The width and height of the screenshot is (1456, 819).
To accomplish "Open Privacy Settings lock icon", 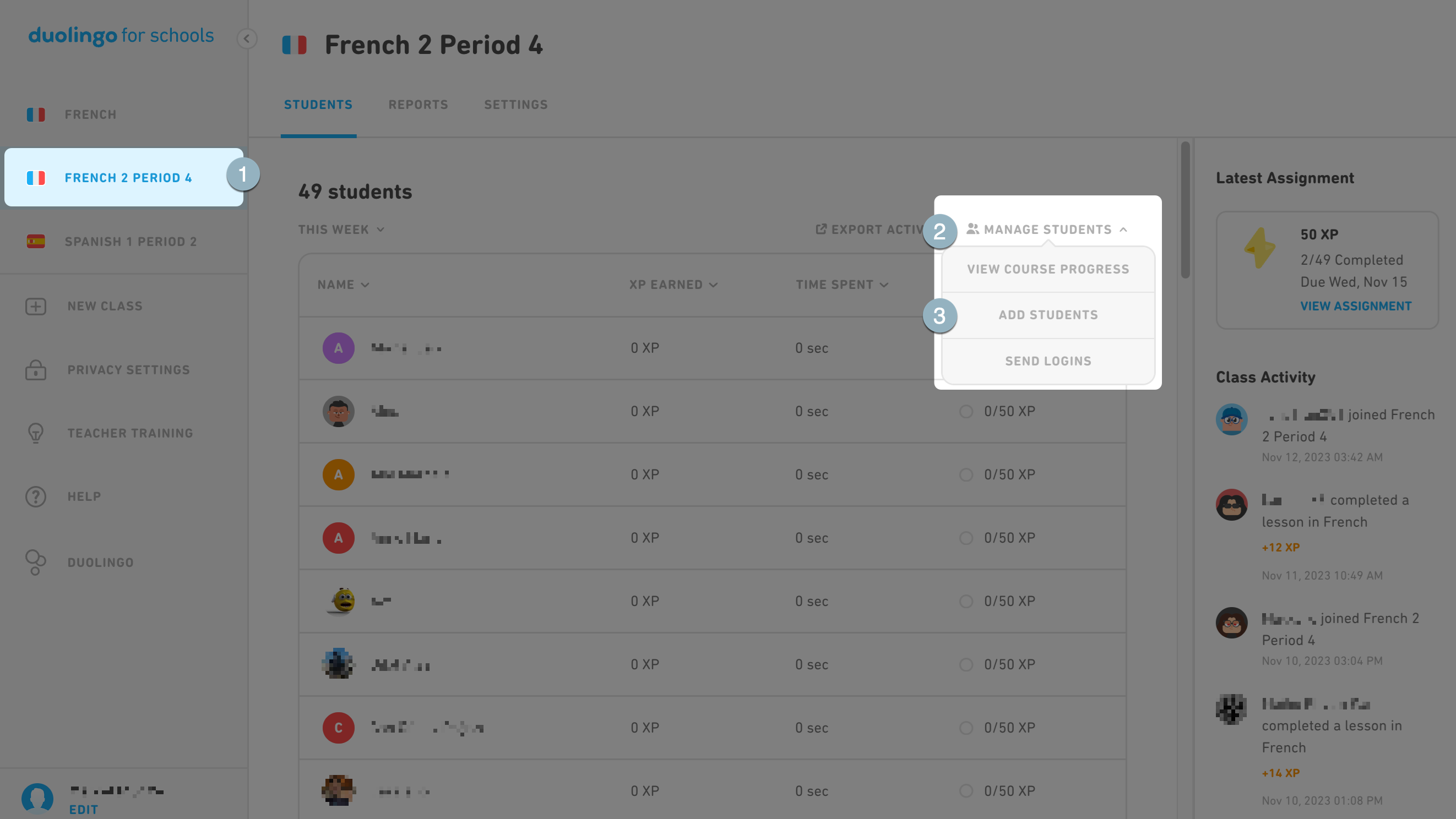I will coord(36,370).
